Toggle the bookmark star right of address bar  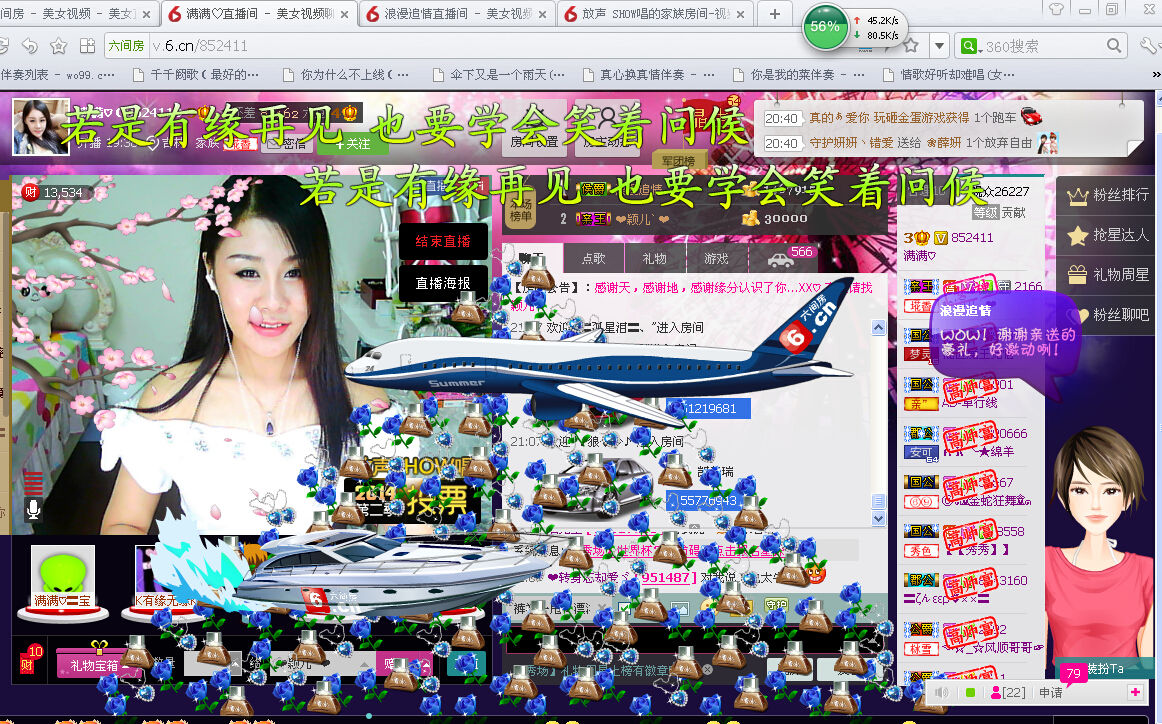[x=912, y=46]
